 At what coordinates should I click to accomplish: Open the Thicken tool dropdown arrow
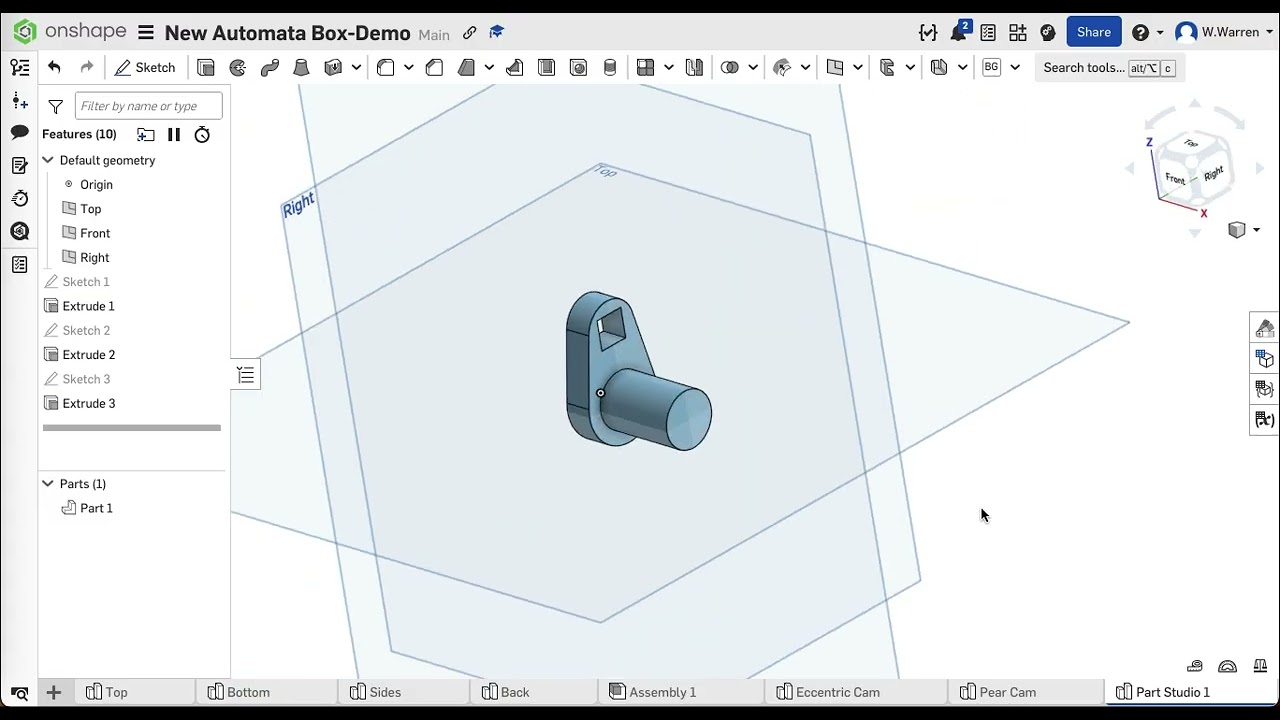pyautogui.click(x=356, y=67)
